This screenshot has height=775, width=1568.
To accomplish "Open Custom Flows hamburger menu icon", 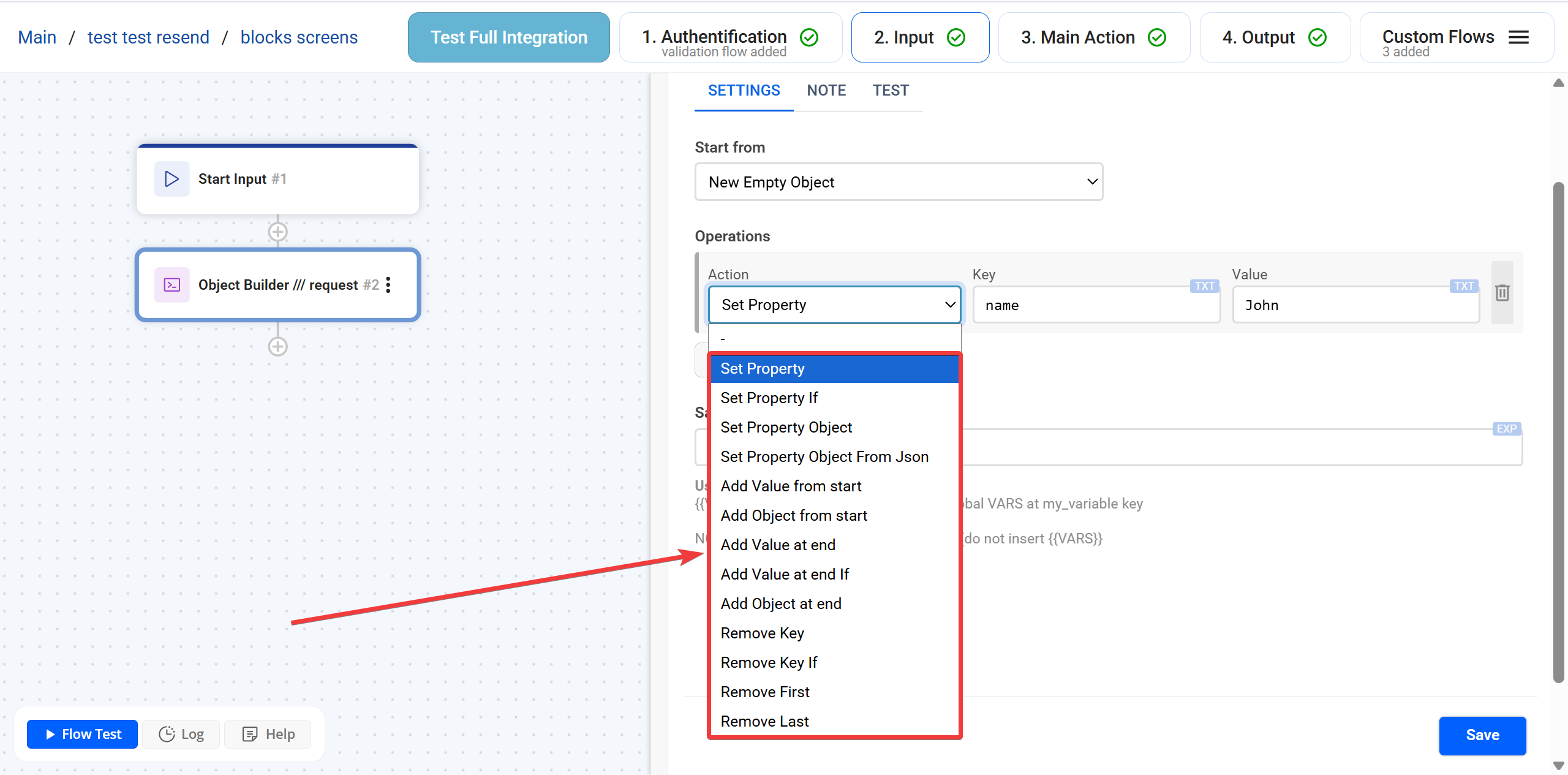I will pos(1518,37).
